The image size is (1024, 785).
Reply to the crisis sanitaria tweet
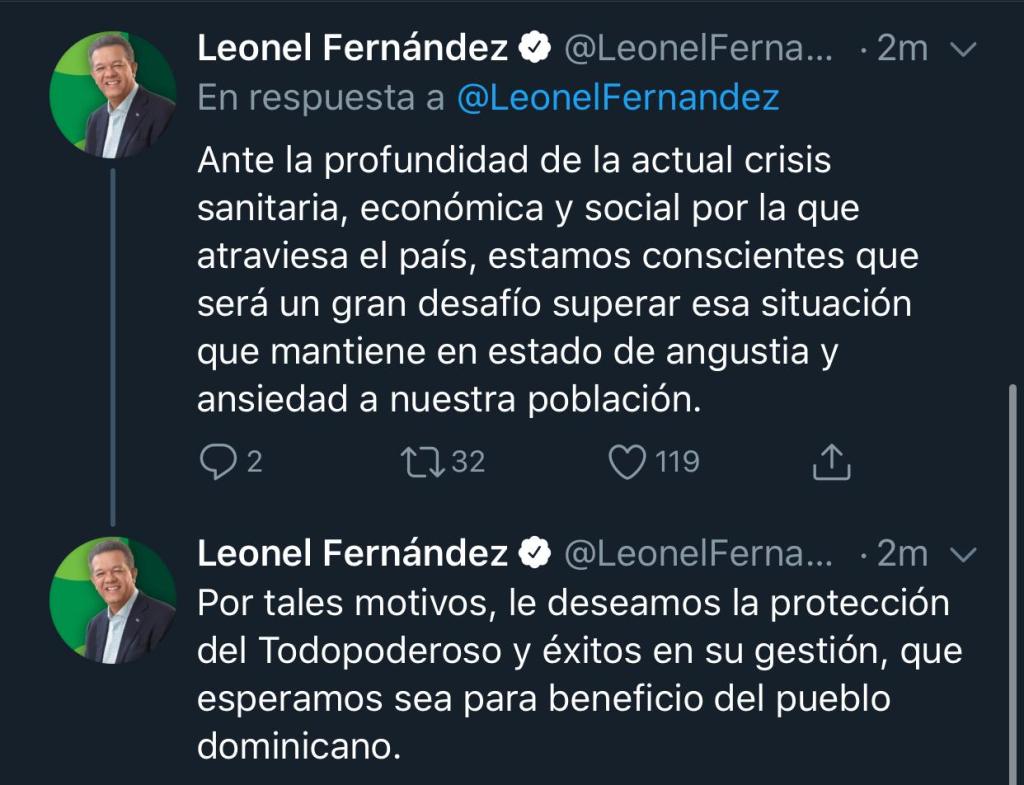tap(218, 461)
